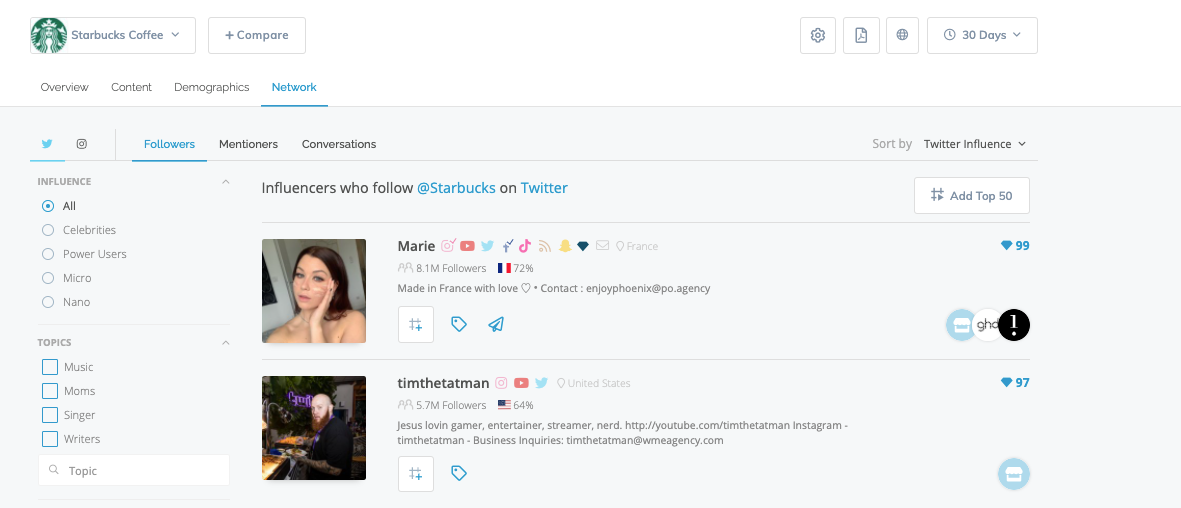Image resolution: width=1181 pixels, height=508 pixels.
Task: Click Marie's 8.1M Followers count
Action: point(442,268)
